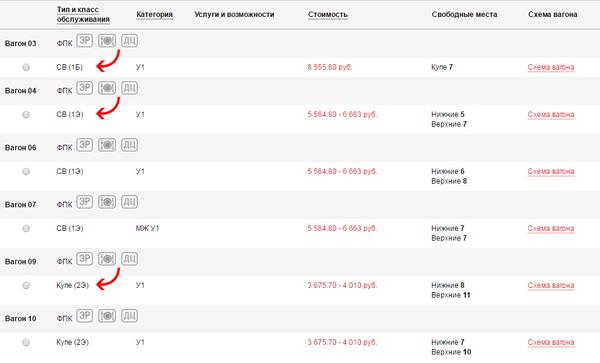
Task: Click the Вагон 10 row label
Action: (x=21, y=319)
